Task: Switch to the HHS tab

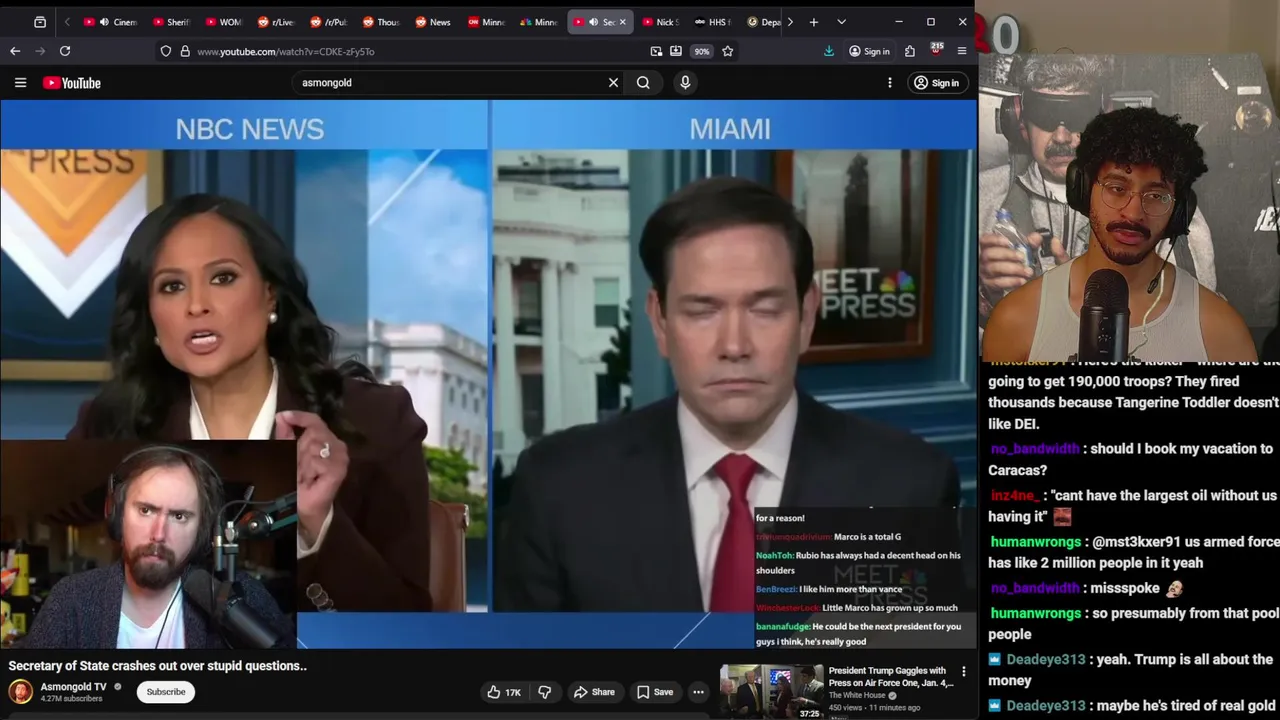Action: pyautogui.click(x=711, y=22)
